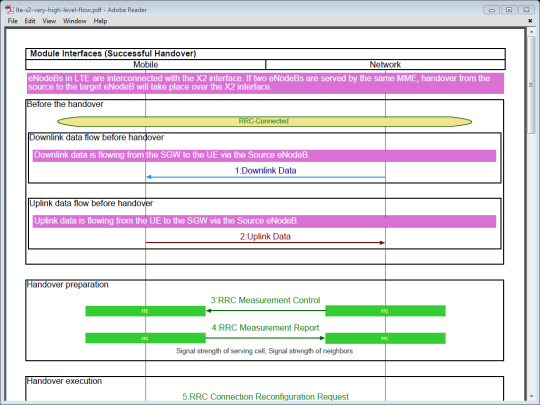Click the 'Handover preparation' heading

(68, 284)
